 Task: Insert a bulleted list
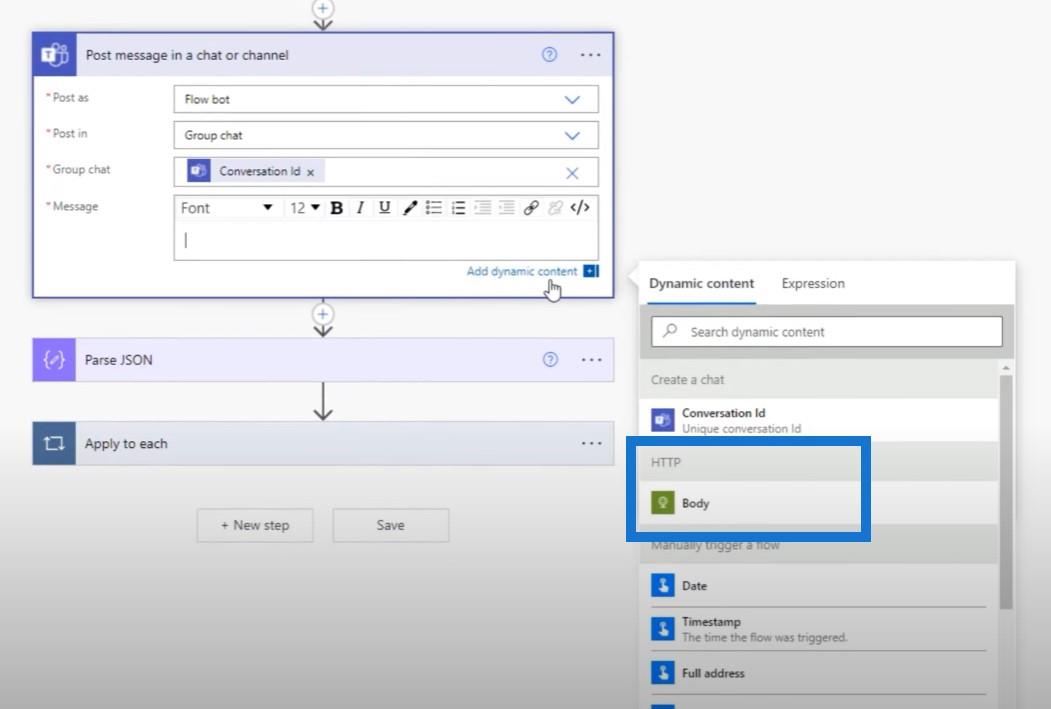pos(434,208)
